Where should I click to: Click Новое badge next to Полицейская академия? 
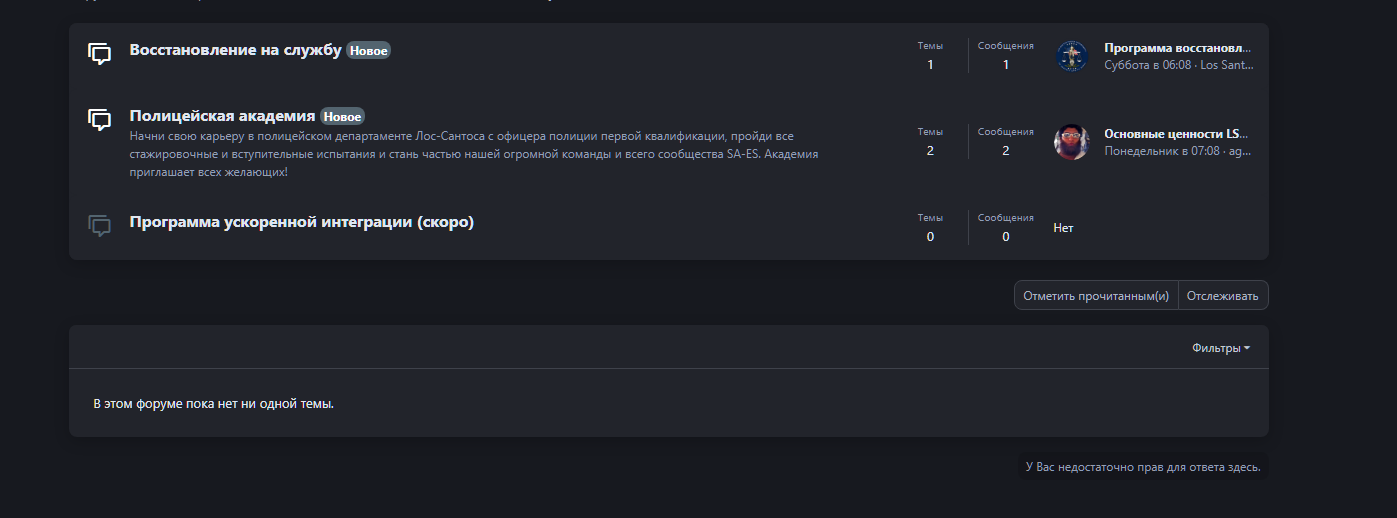[x=342, y=116]
